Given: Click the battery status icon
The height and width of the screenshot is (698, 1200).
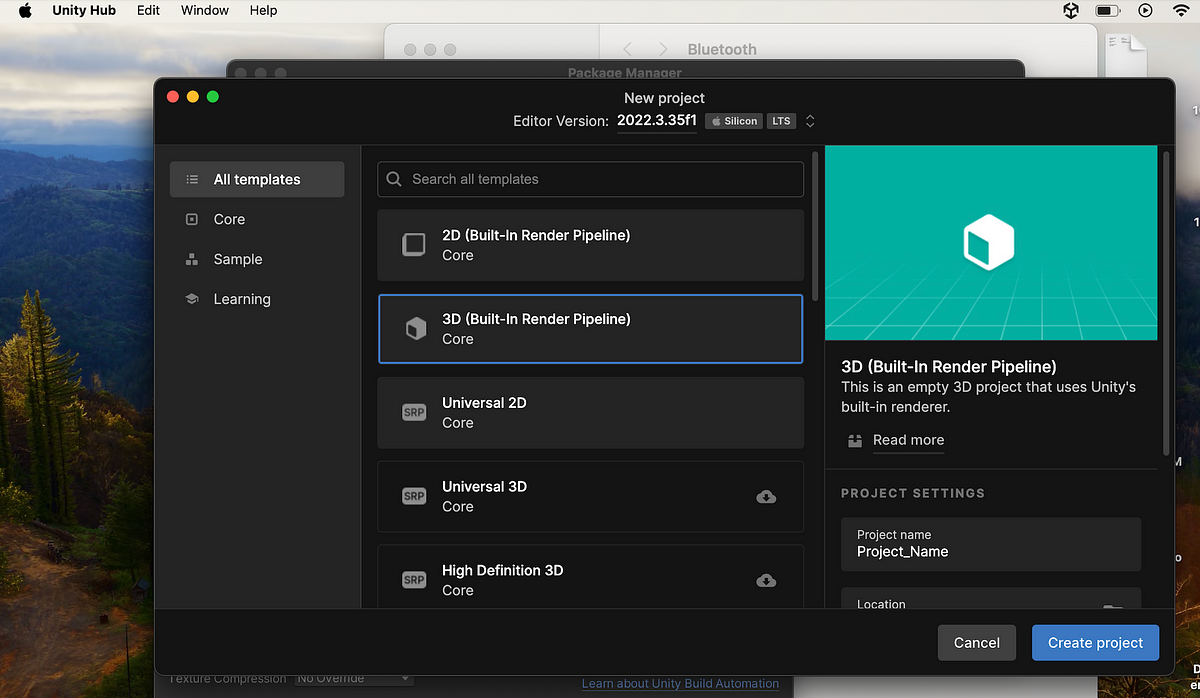Looking at the screenshot, I should click(1107, 10).
